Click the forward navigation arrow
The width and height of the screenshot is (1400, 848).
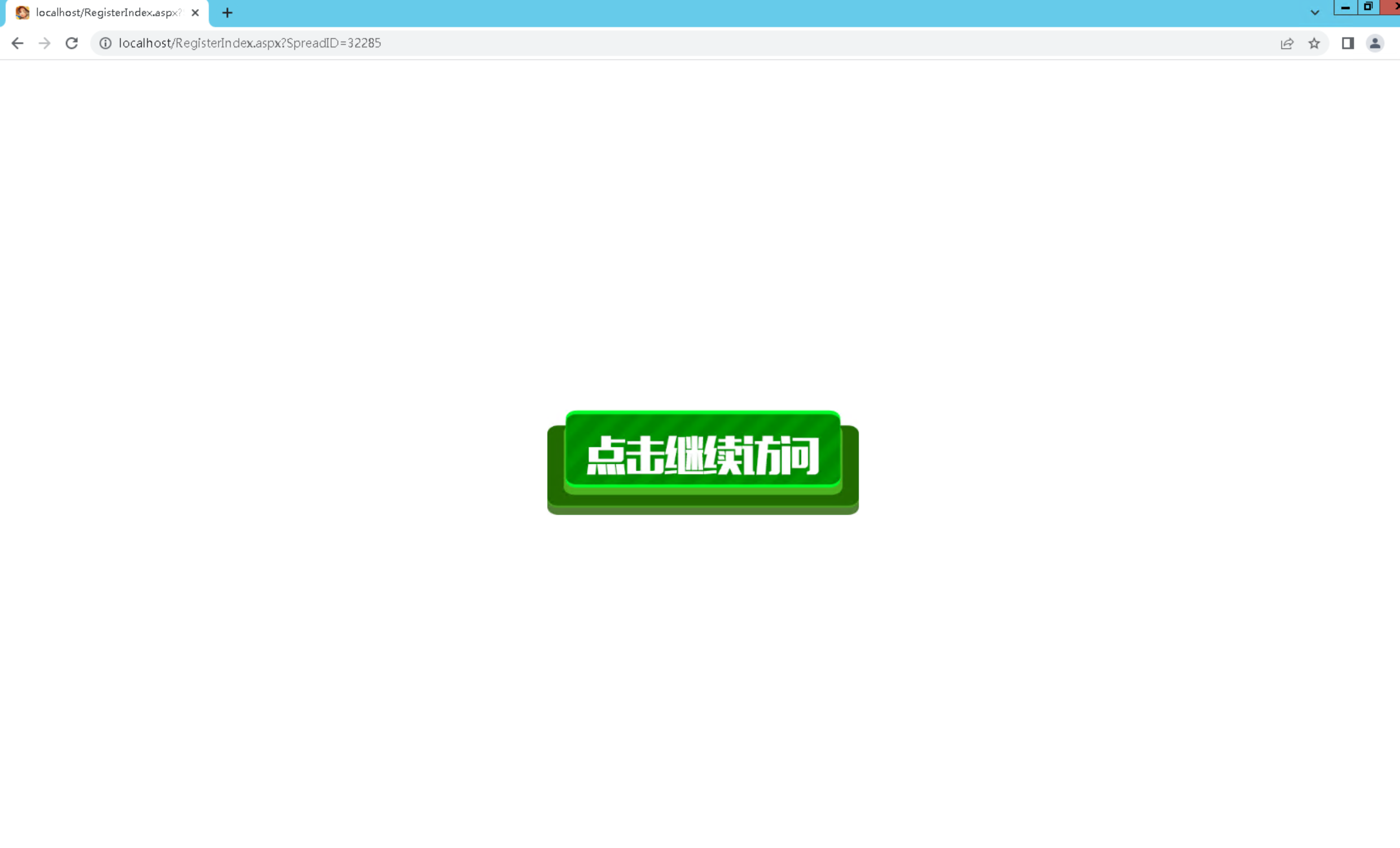(45, 43)
